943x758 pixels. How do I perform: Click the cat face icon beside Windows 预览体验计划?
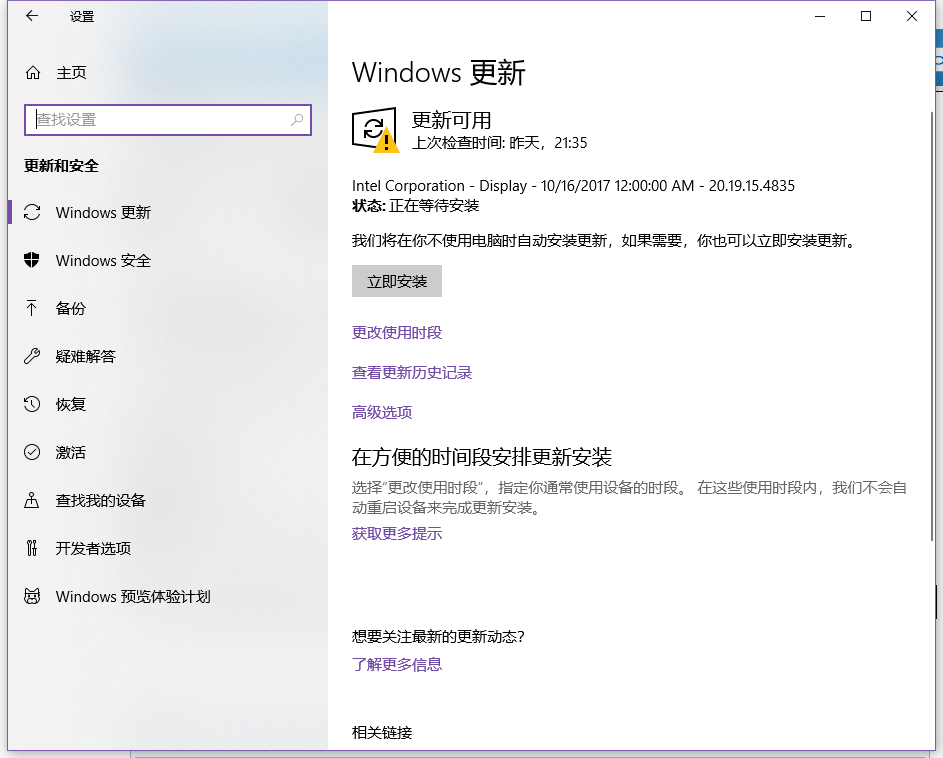point(32,596)
